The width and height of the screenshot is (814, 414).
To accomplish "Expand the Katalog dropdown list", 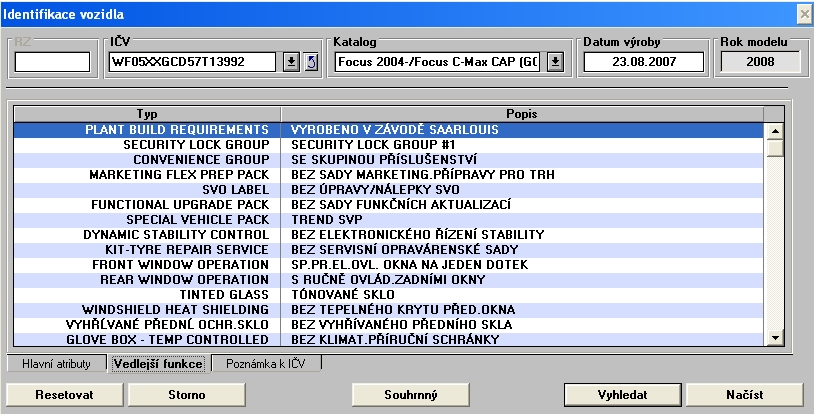I will click(x=556, y=62).
